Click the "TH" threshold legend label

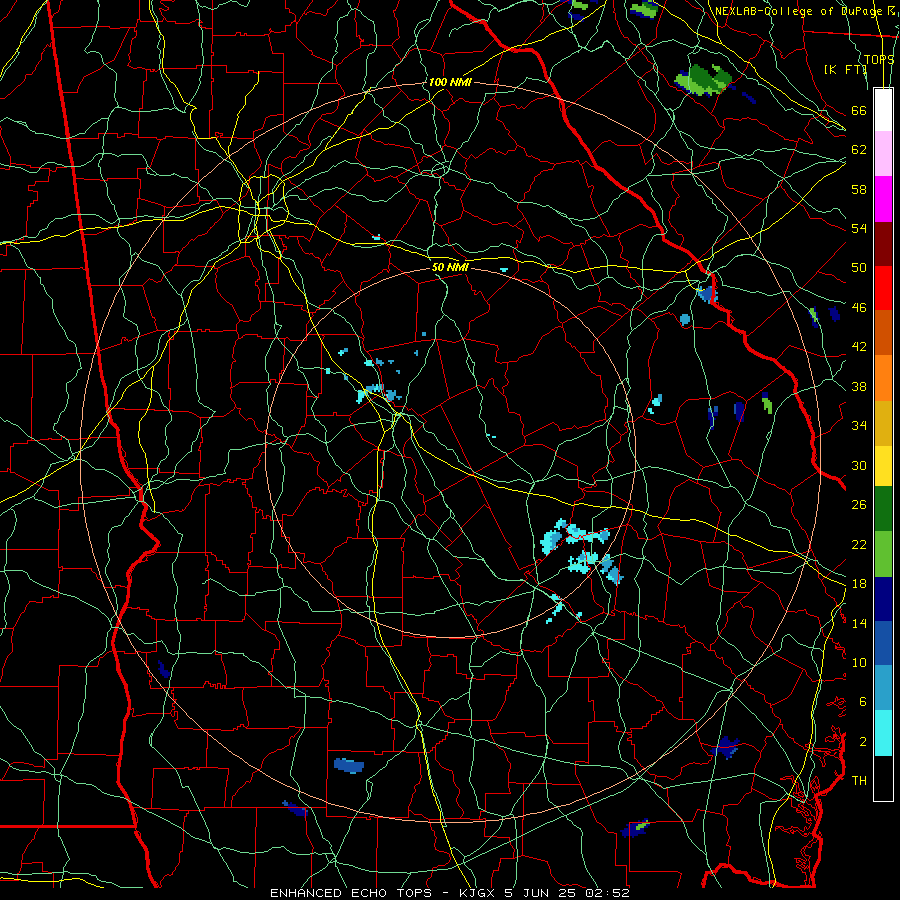pyautogui.click(x=859, y=780)
